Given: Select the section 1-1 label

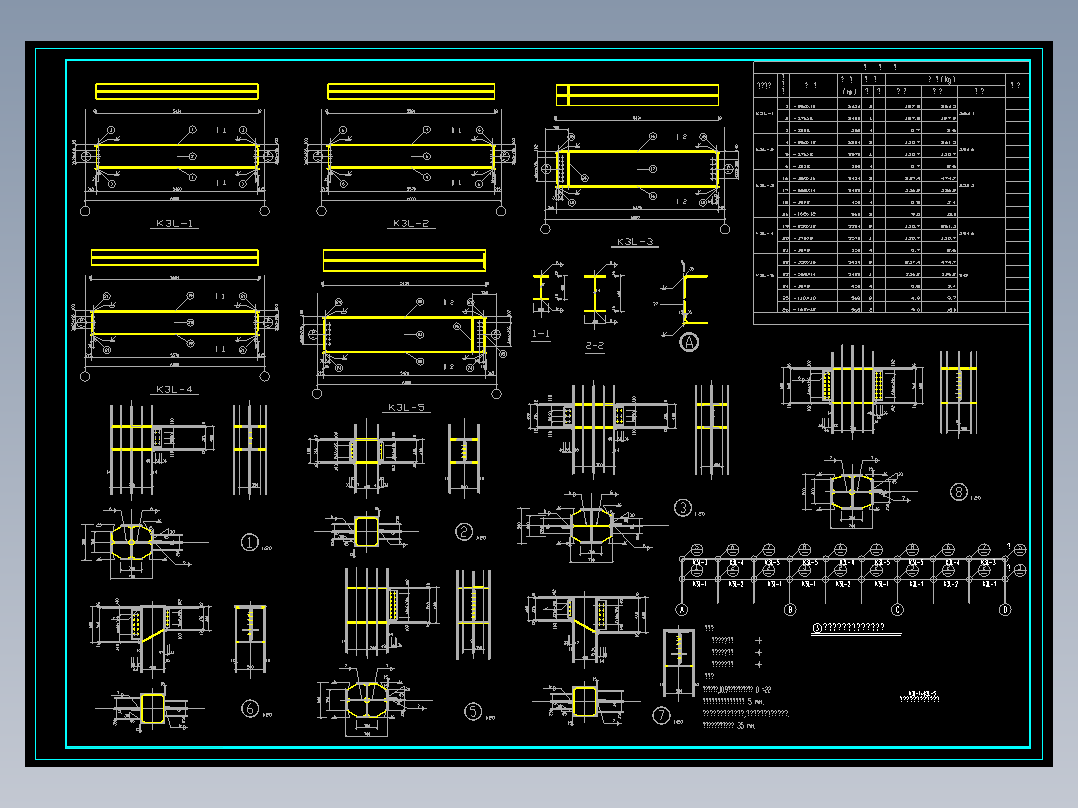Looking at the screenshot, I should 541,334.
